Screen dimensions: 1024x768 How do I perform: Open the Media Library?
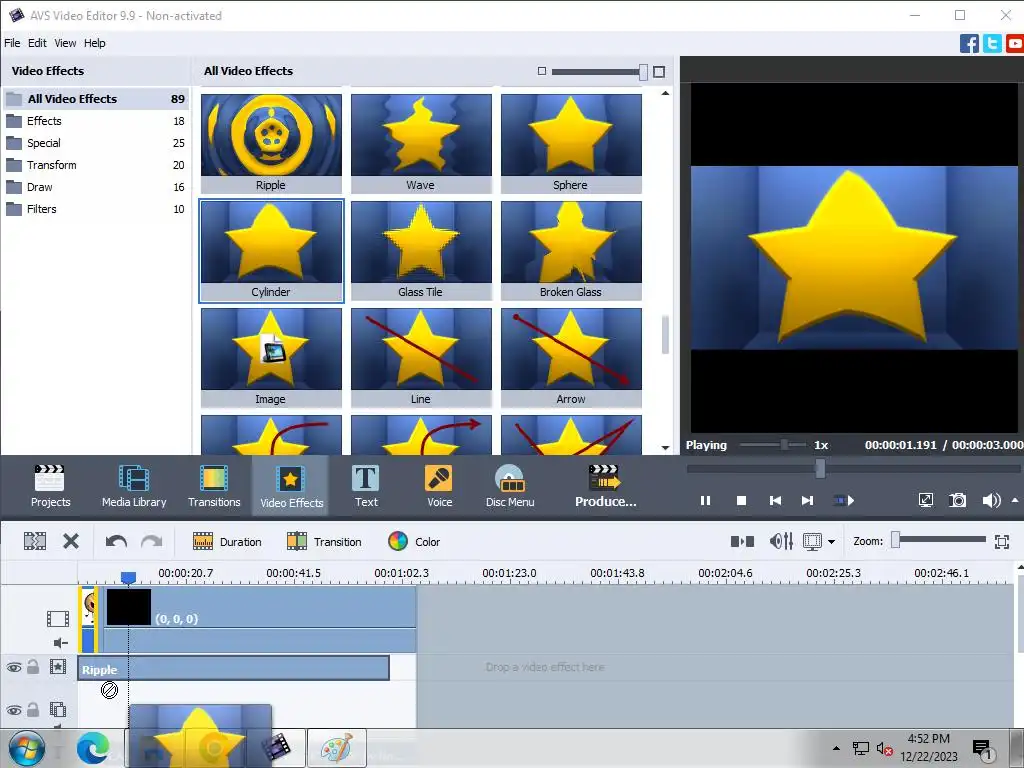point(134,486)
